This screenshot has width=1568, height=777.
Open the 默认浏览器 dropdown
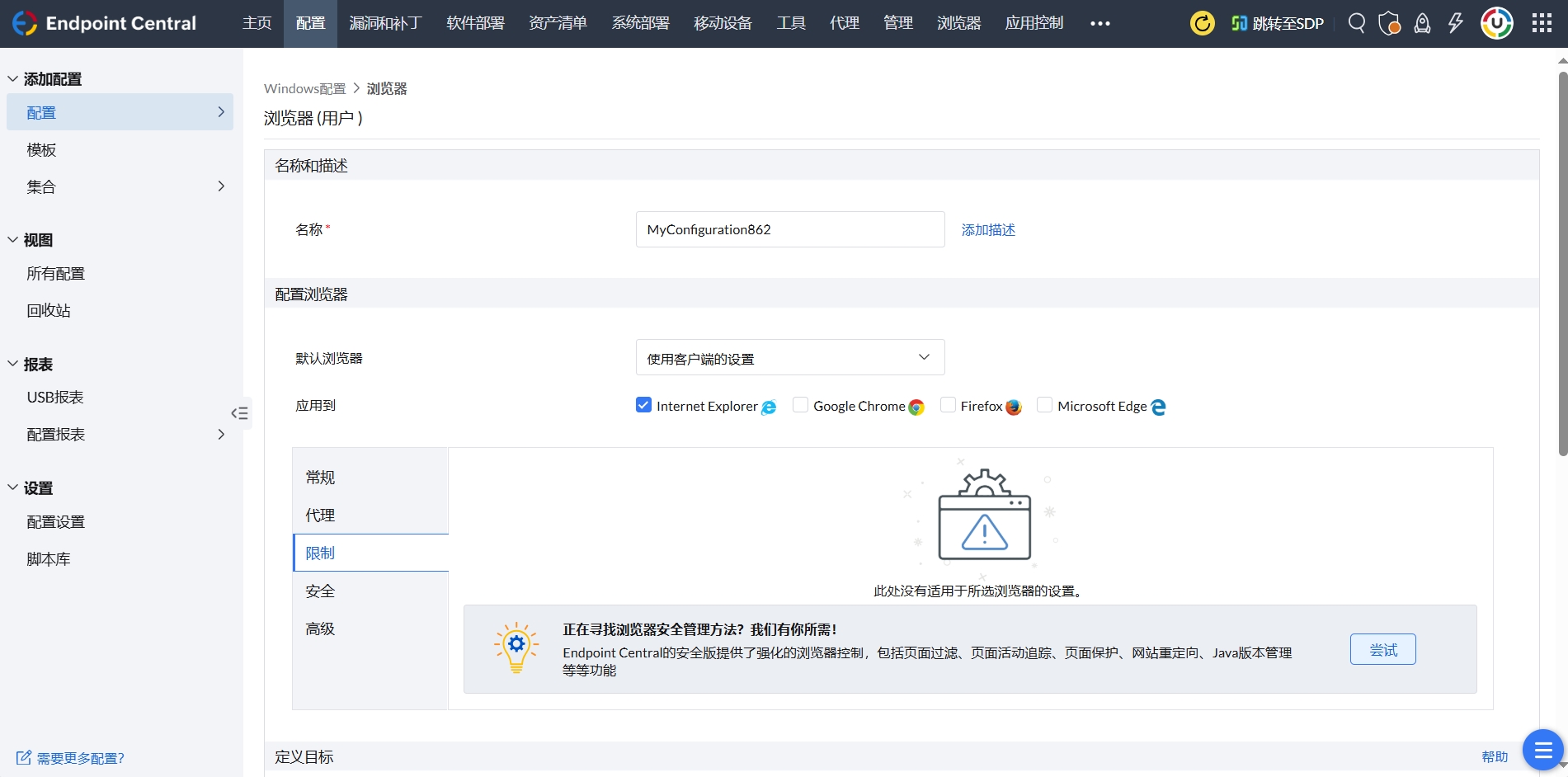(x=789, y=358)
